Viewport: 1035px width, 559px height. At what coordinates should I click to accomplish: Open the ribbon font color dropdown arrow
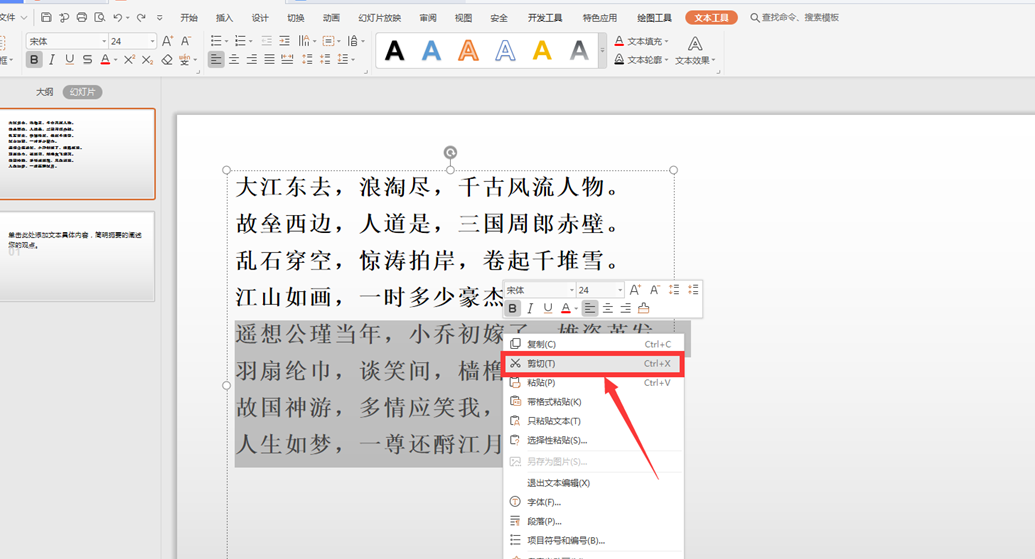click(x=116, y=60)
